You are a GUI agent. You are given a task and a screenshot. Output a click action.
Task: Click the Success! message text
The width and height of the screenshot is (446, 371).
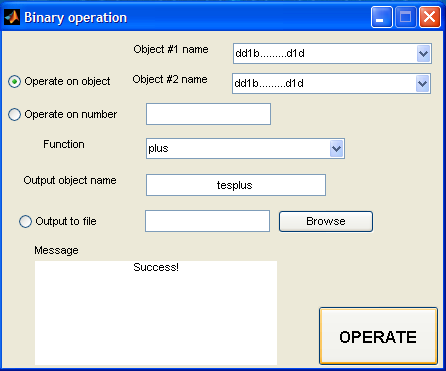(x=156, y=267)
